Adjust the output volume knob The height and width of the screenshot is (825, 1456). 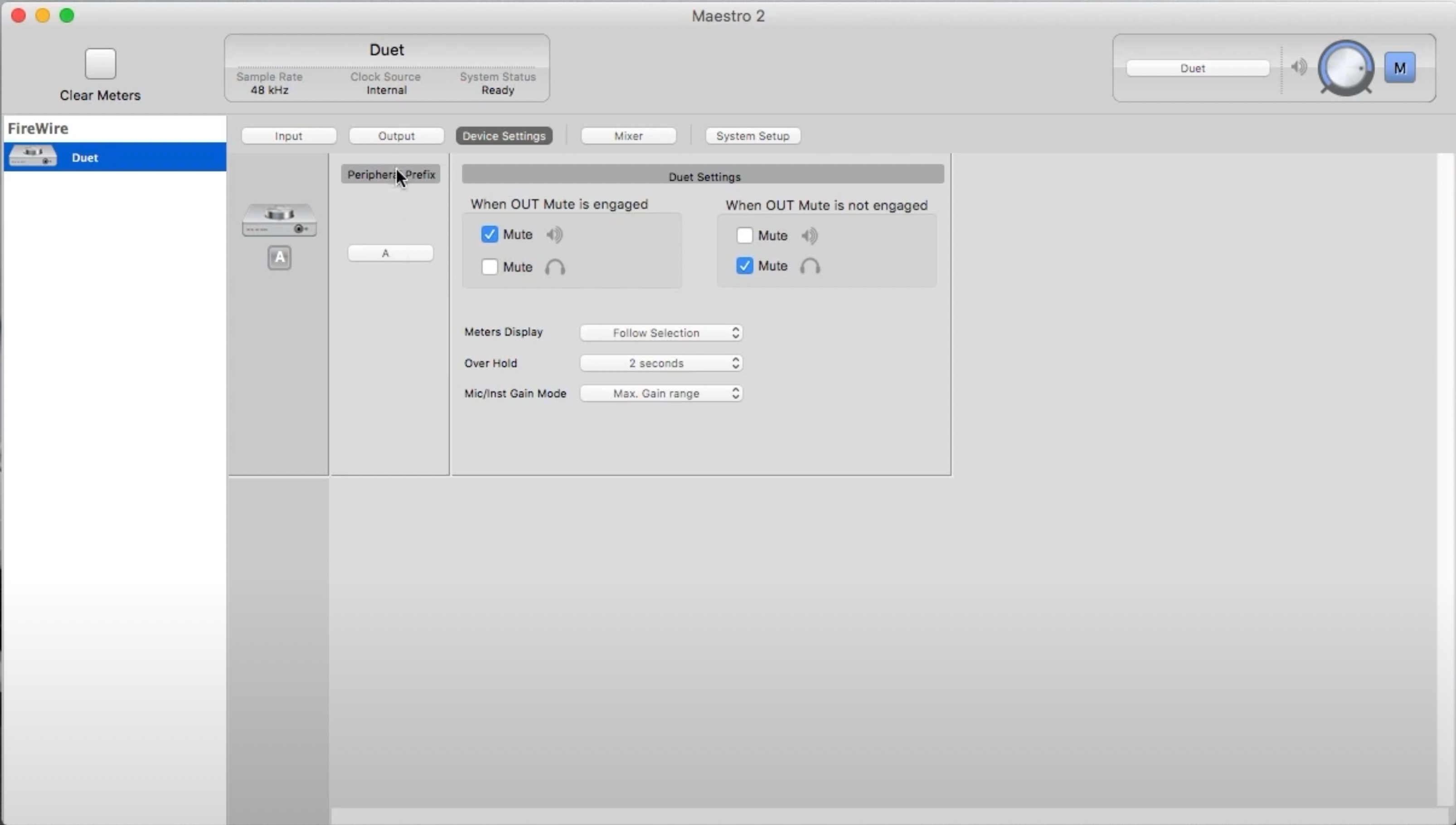point(1345,68)
